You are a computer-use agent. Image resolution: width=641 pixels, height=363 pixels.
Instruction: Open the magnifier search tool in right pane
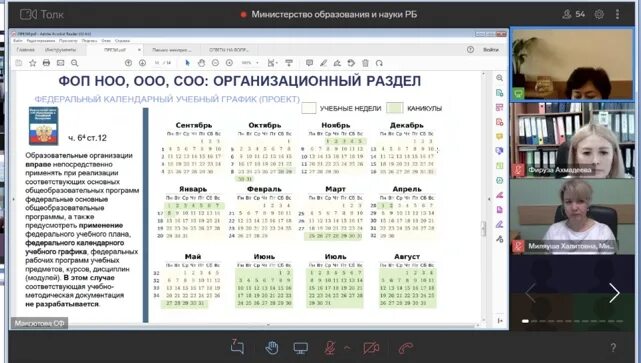pyautogui.click(x=500, y=78)
